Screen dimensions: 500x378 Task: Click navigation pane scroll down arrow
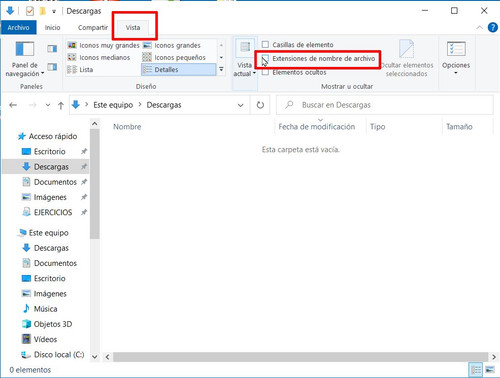click(95, 357)
